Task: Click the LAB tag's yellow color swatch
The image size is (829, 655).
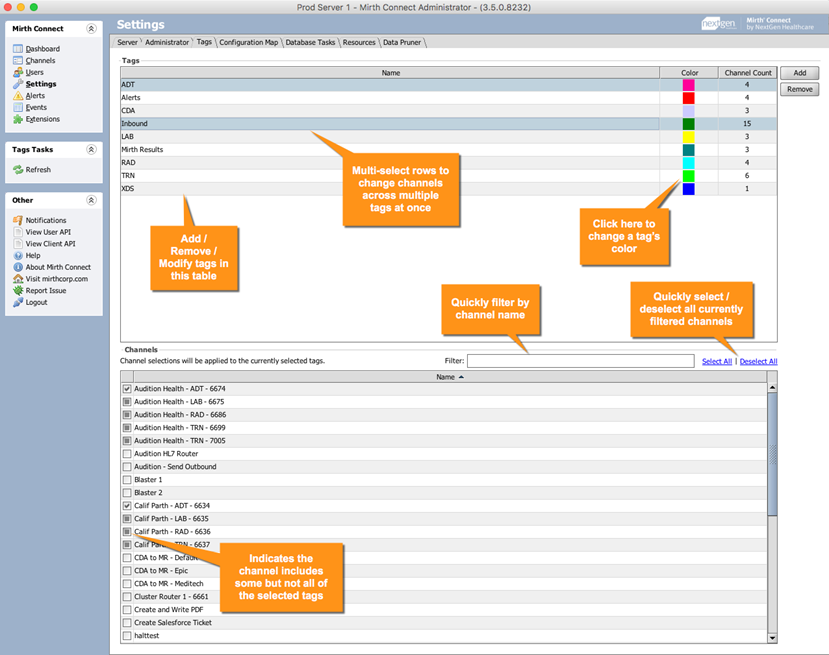Action: pos(688,136)
